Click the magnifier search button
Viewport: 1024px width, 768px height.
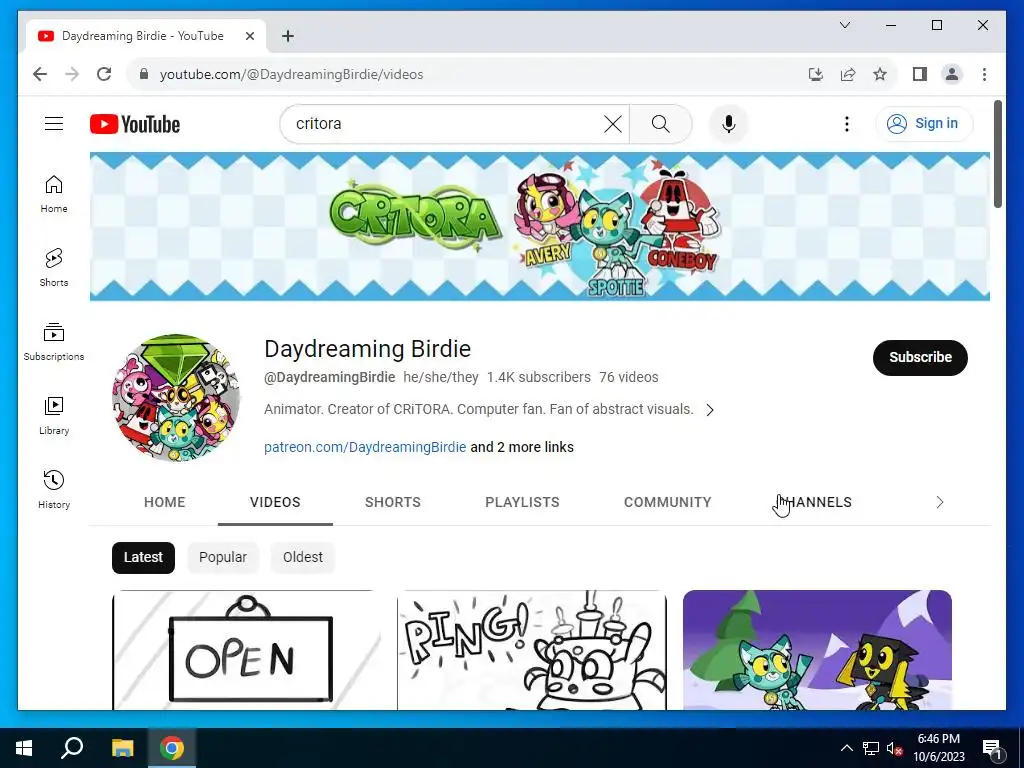660,123
